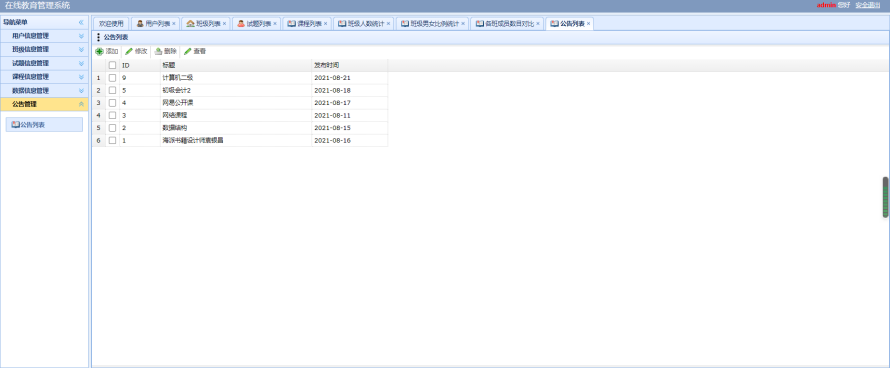Close the 班级列表 tab with its x
This screenshot has height=368, width=890.
(x=224, y=24)
